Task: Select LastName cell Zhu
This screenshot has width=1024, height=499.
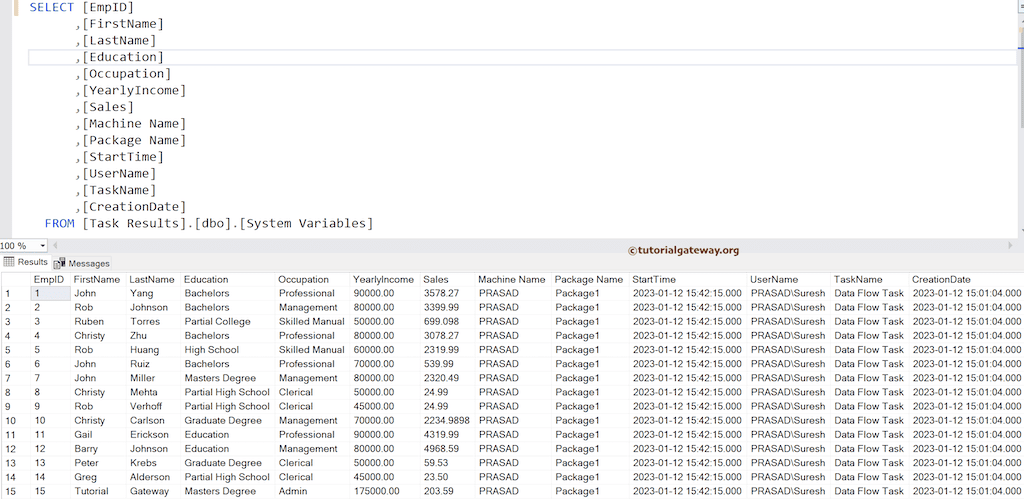Action: [153, 336]
